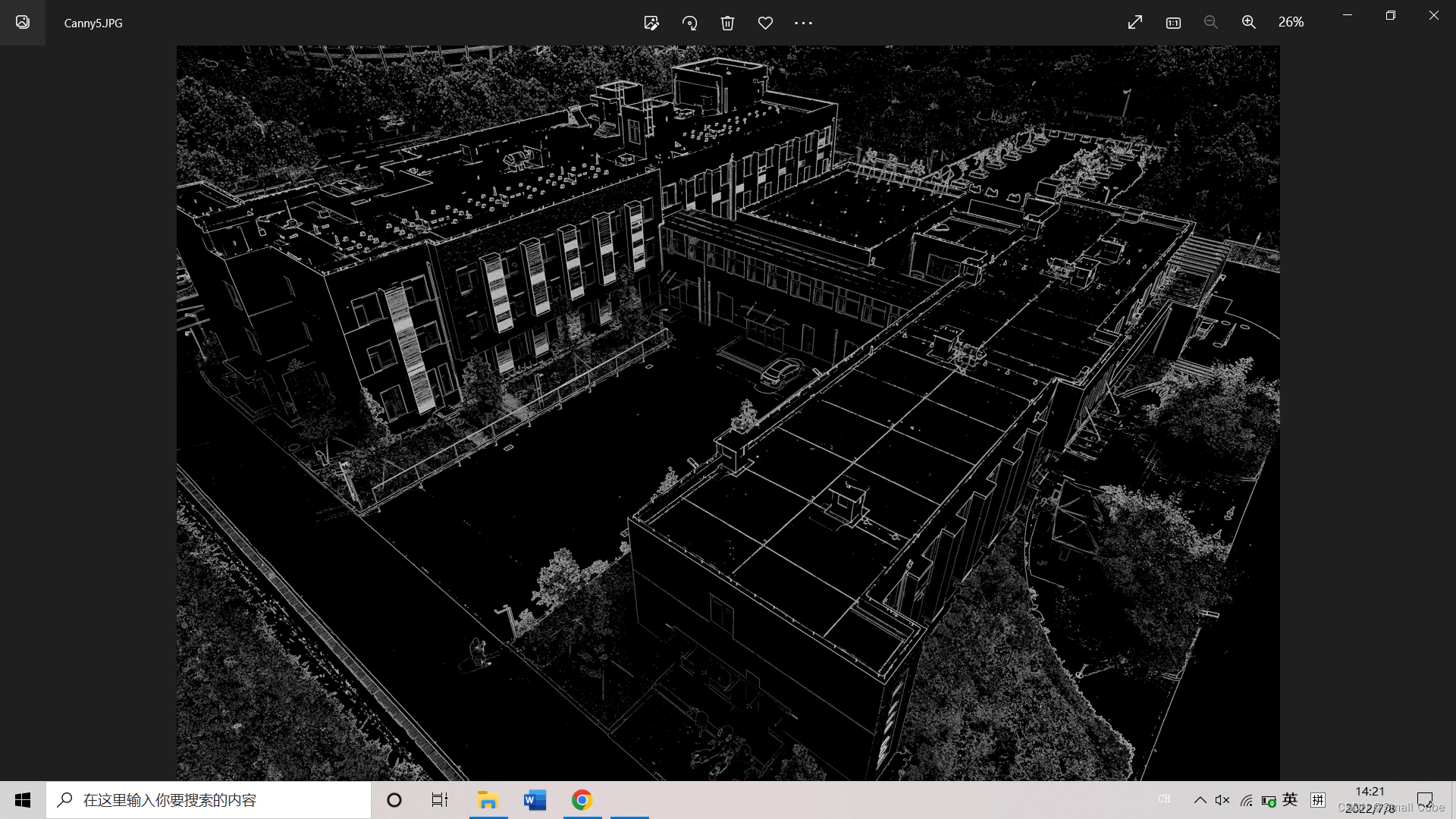The width and height of the screenshot is (1456, 819).
Task: Zoom in on the photo
Action: click(x=1249, y=23)
